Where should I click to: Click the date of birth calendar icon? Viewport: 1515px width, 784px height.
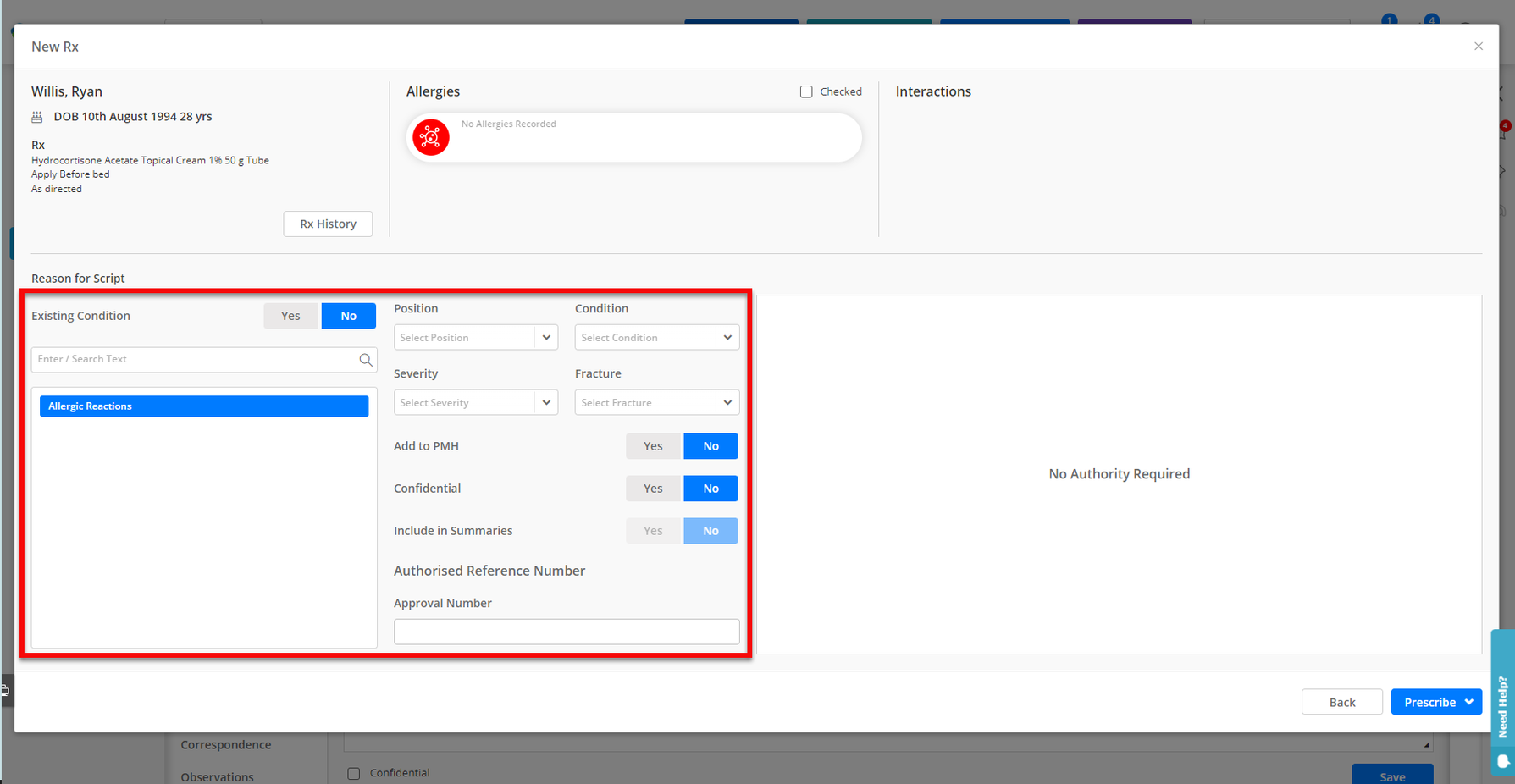point(37,117)
